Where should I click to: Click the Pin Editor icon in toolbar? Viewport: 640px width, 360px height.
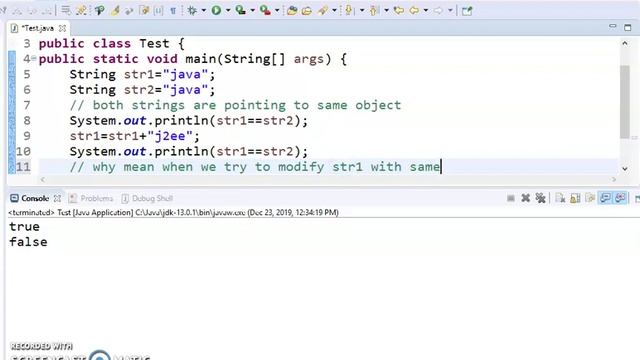(x=467, y=11)
